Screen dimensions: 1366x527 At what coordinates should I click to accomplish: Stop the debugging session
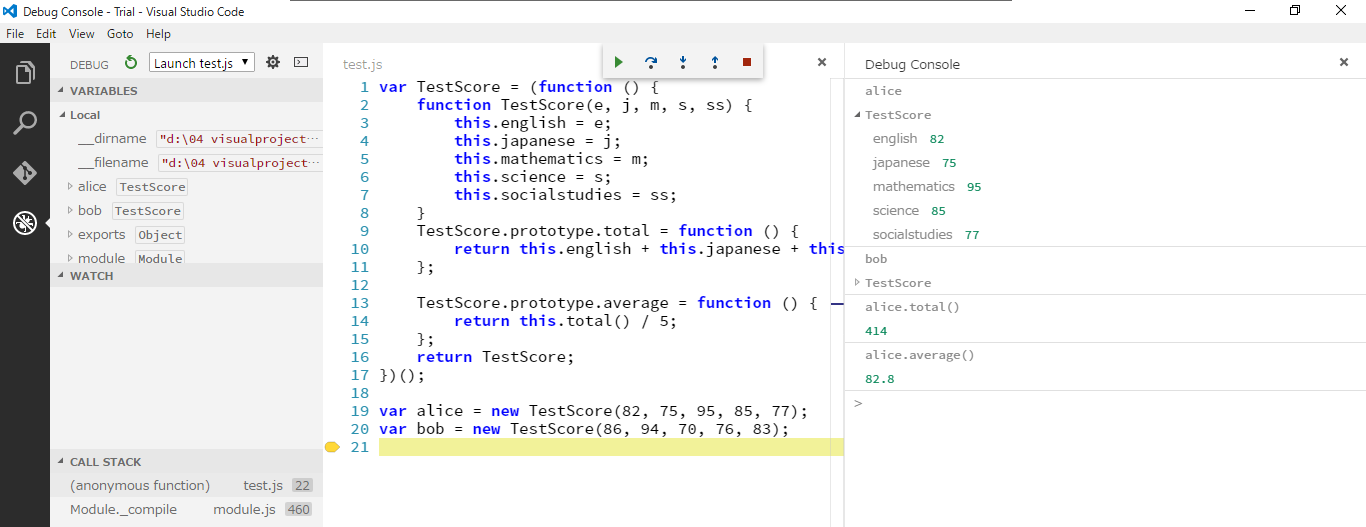click(x=747, y=62)
